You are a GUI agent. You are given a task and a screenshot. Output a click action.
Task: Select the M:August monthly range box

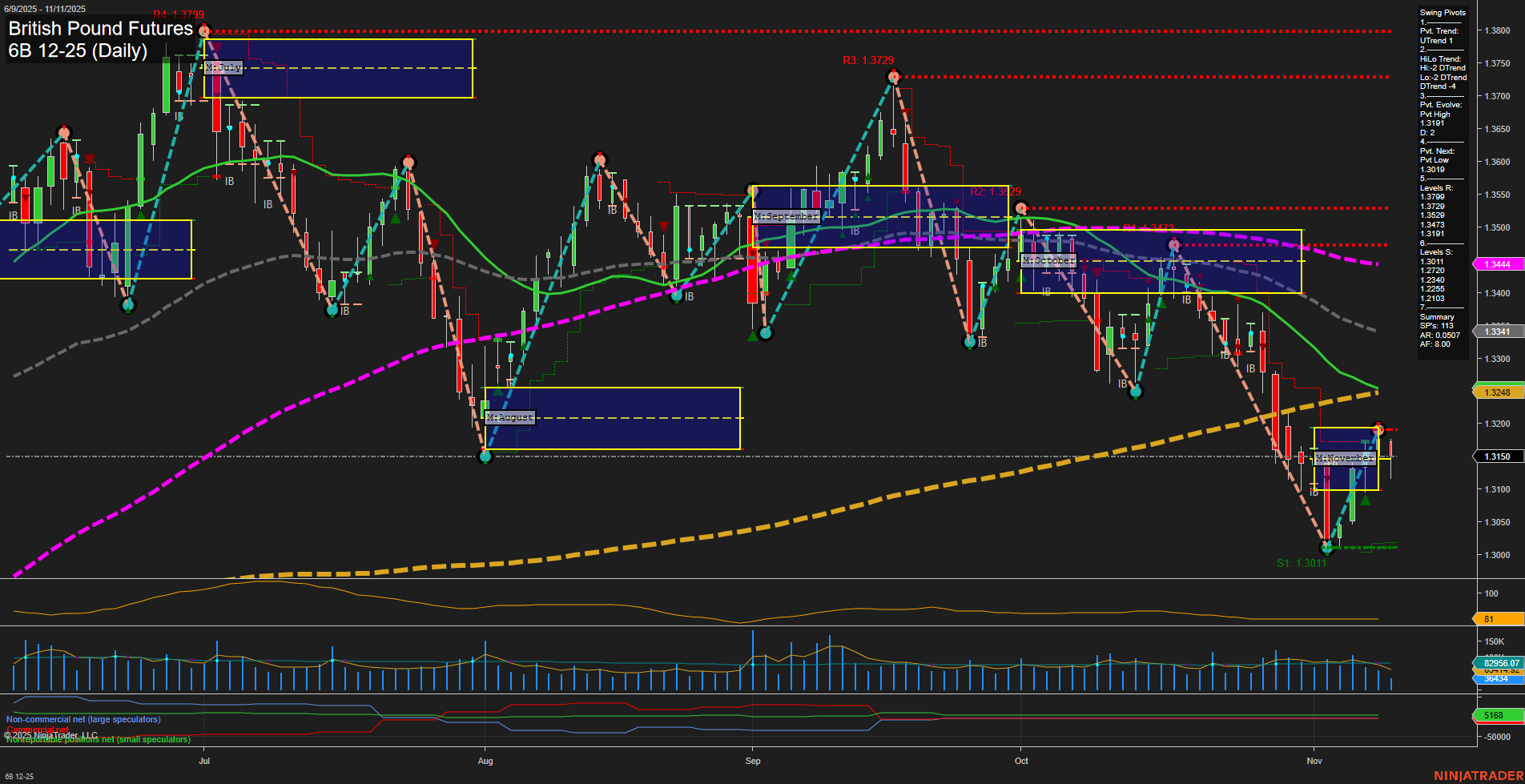613,417
